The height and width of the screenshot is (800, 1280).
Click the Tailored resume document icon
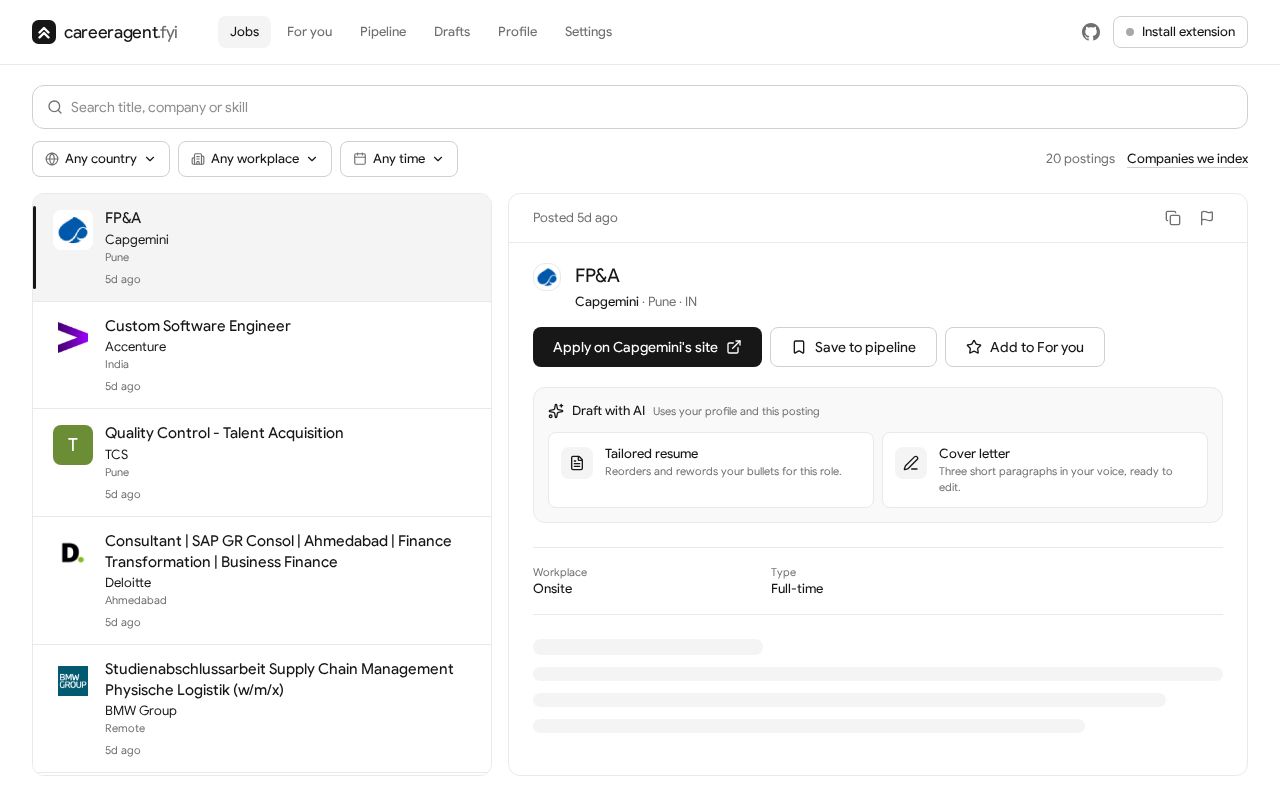pyautogui.click(x=577, y=463)
